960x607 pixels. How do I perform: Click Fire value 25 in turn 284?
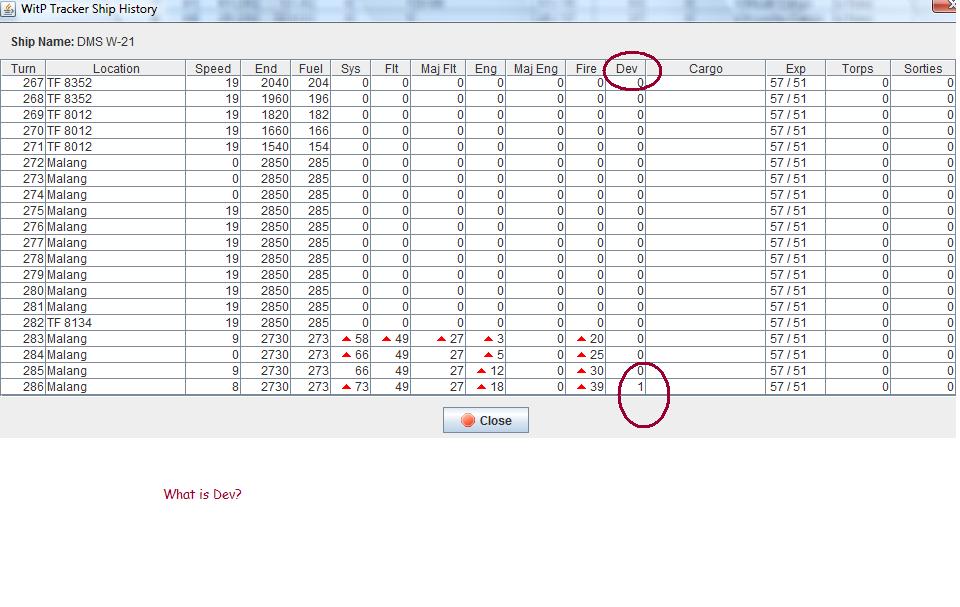pyautogui.click(x=585, y=355)
